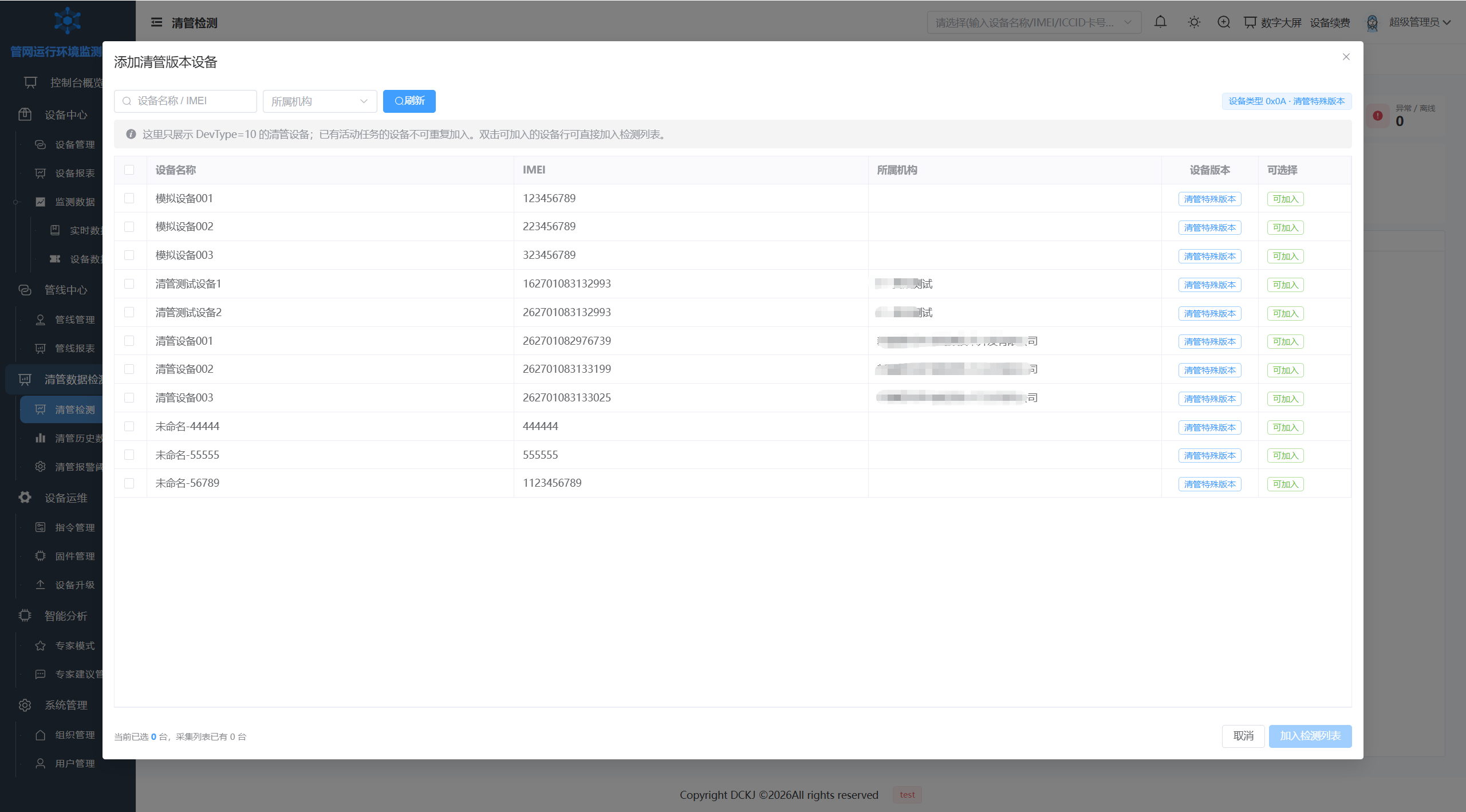Image resolution: width=1466 pixels, height=812 pixels.
Task: Click the 超级管理员 avatar icon
Action: coord(1373,22)
